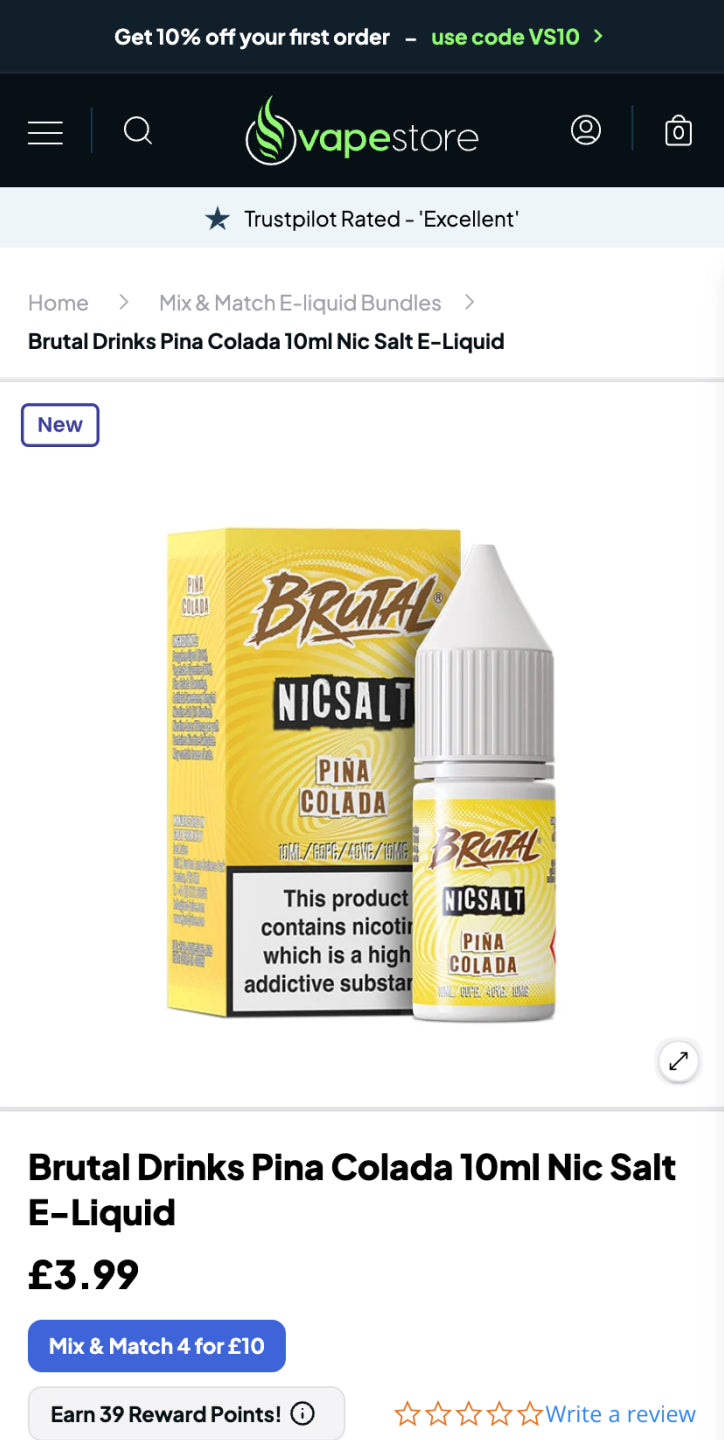Click the arrow after use code VS10
The height and width of the screenshot is (1440, 724).
[598, 37]
